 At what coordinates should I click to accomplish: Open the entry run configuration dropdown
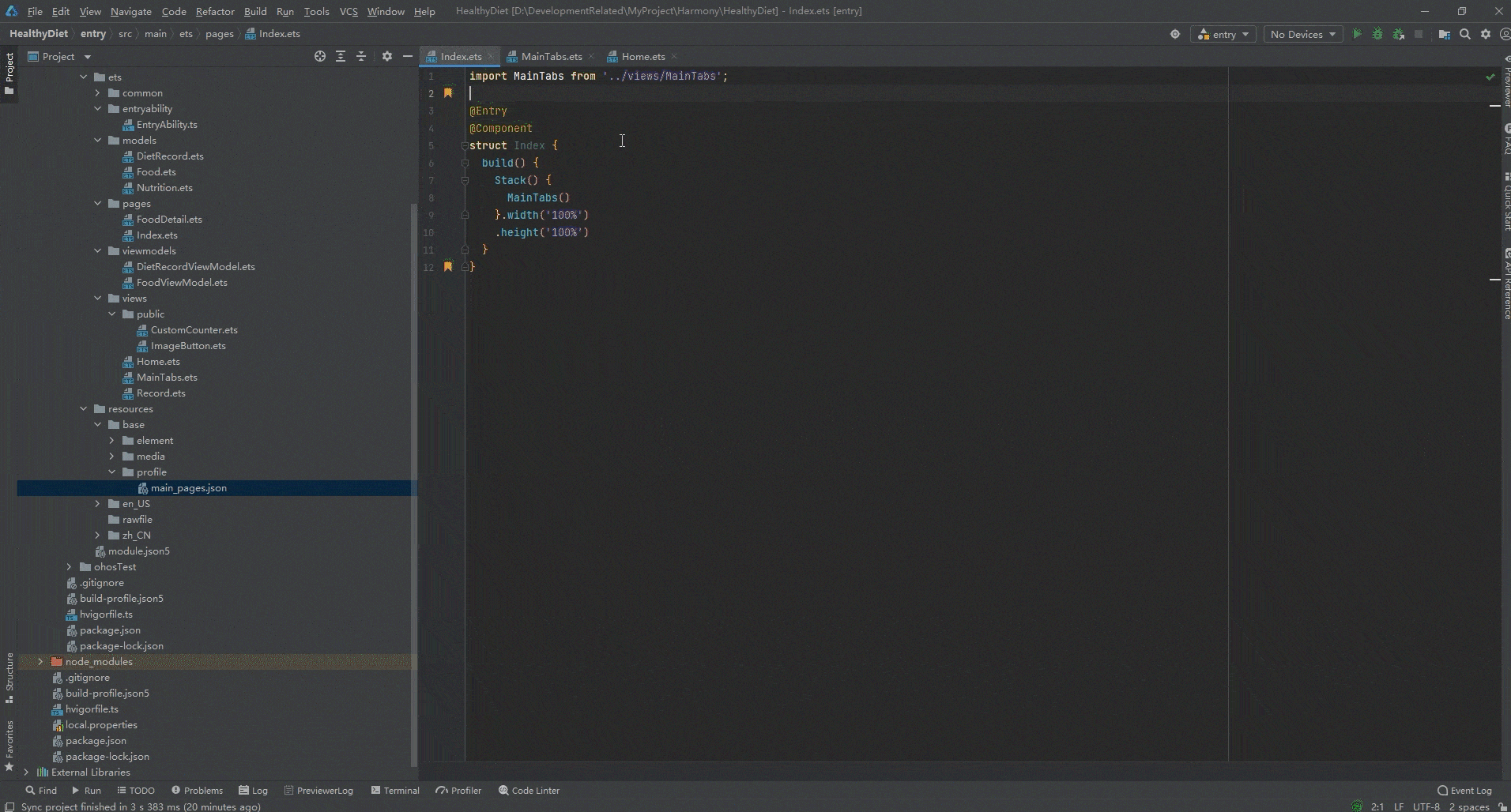(1223, 34)
